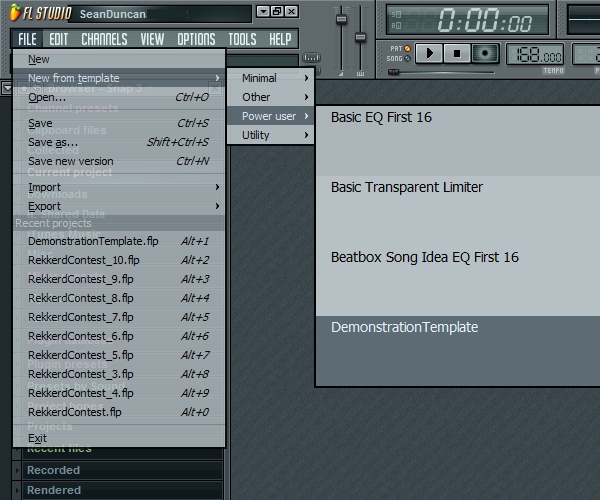Expand the Minimal templates submenu

pos(271,78)
